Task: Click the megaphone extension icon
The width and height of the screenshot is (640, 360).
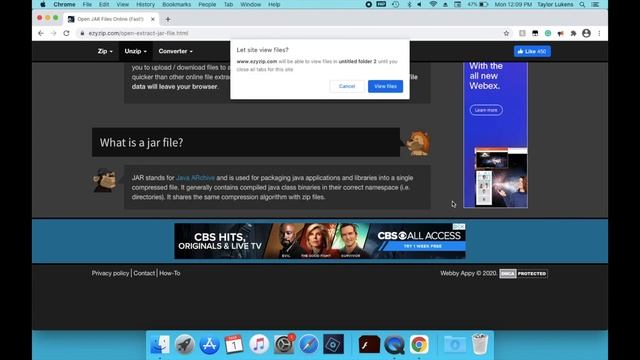Action: point(560,33)
